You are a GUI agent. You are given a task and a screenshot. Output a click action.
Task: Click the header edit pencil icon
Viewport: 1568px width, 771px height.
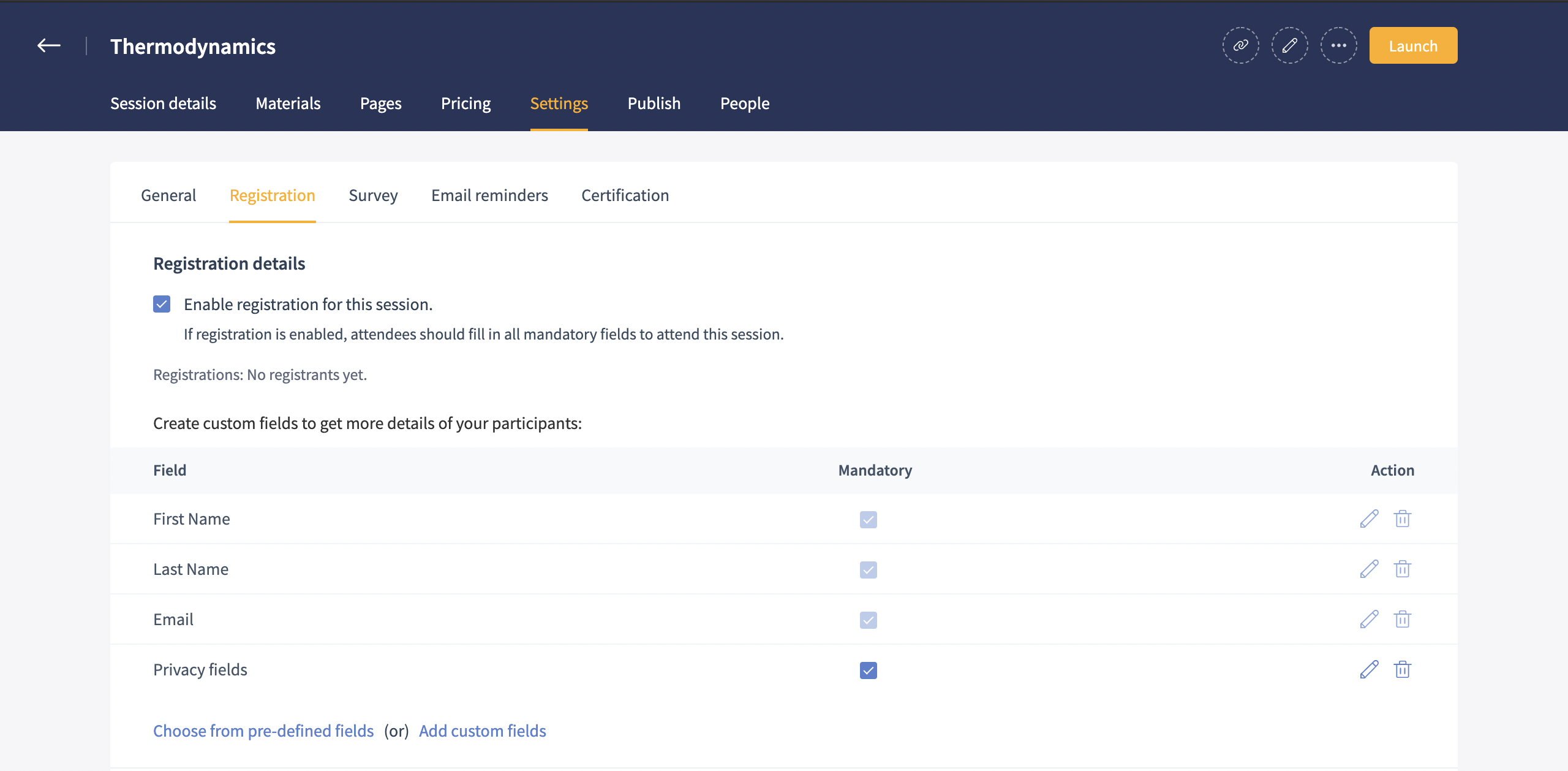[x=1289, y=46]
